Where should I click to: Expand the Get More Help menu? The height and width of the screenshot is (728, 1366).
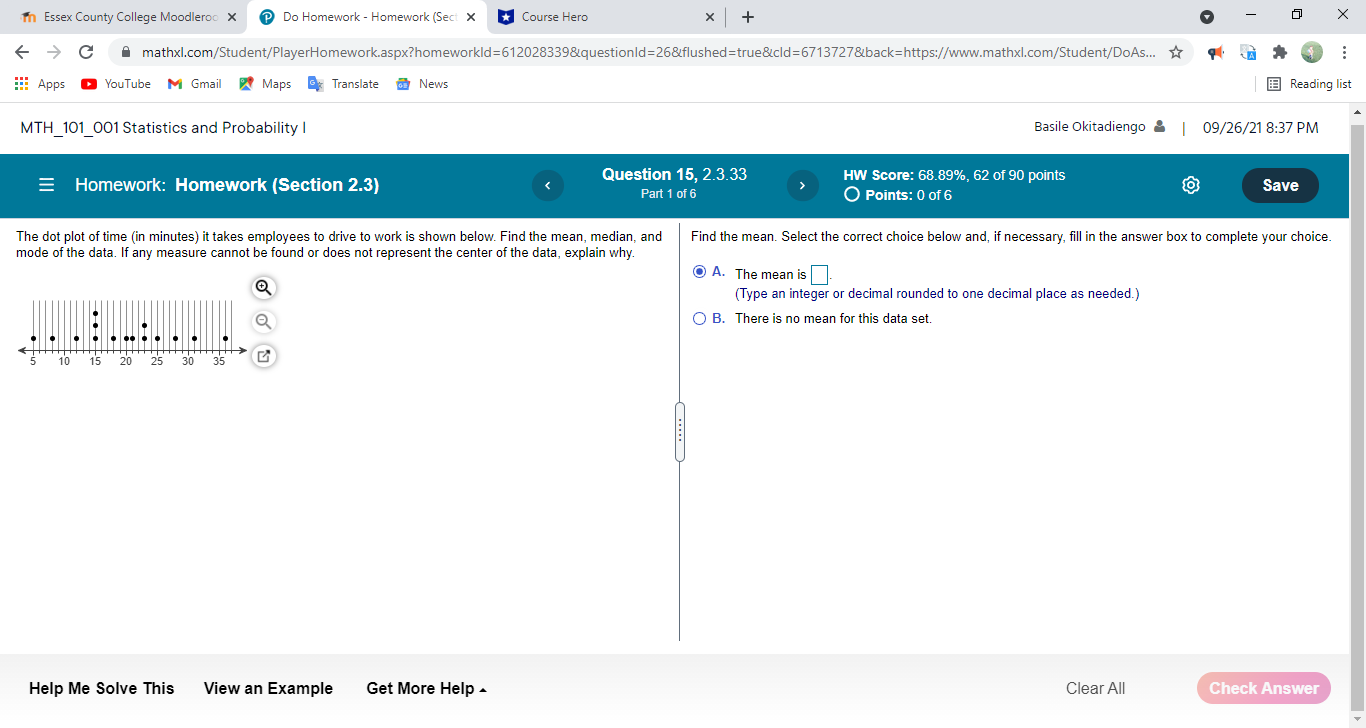tap(426, 688)
